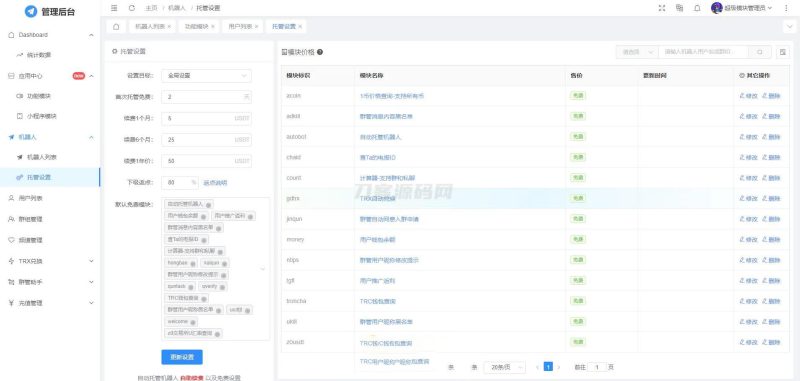800x381 pixels.
Task: Open table column settings icon
Action: 782,52
